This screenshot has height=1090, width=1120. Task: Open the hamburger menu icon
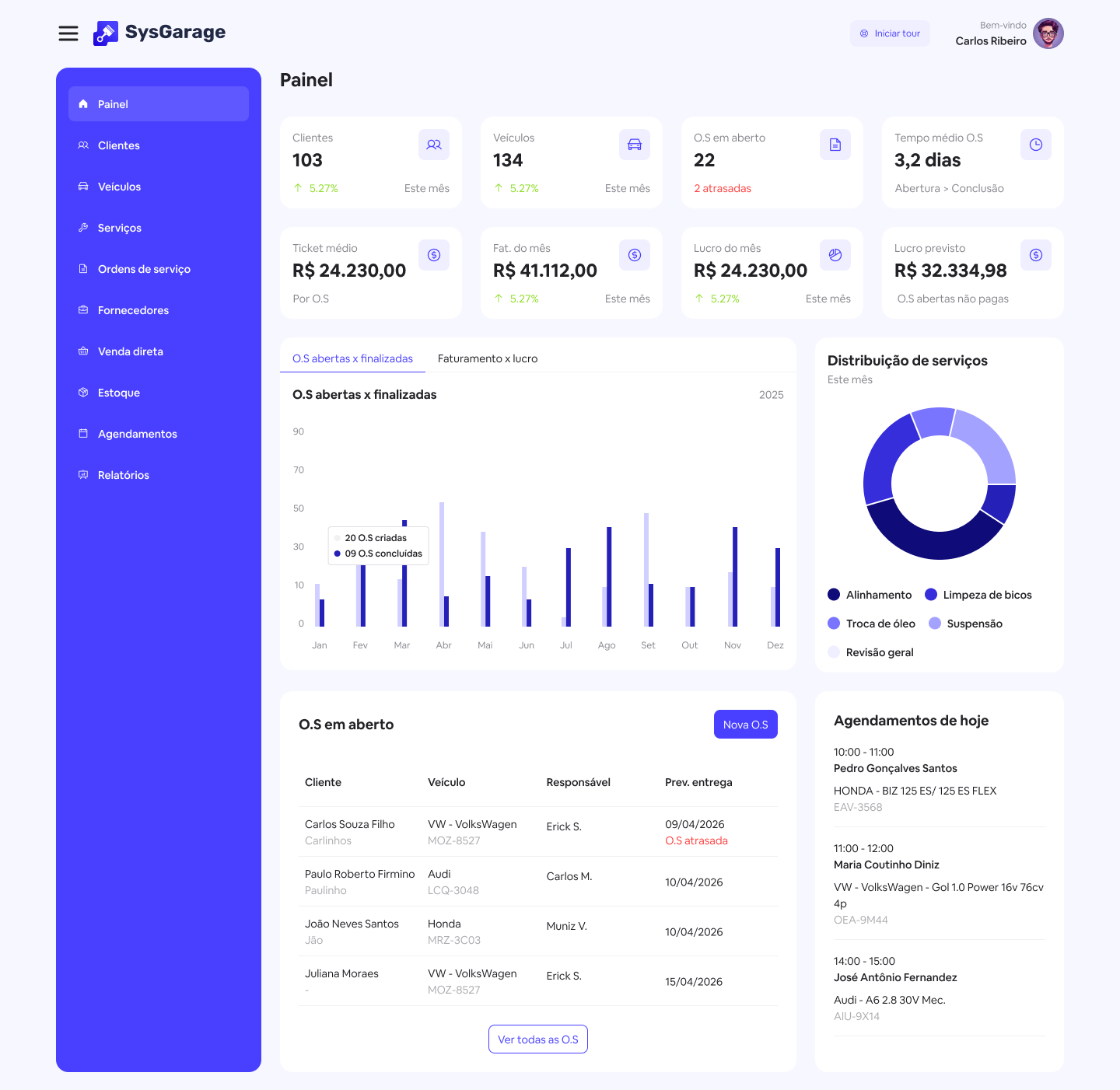(68, 33)
